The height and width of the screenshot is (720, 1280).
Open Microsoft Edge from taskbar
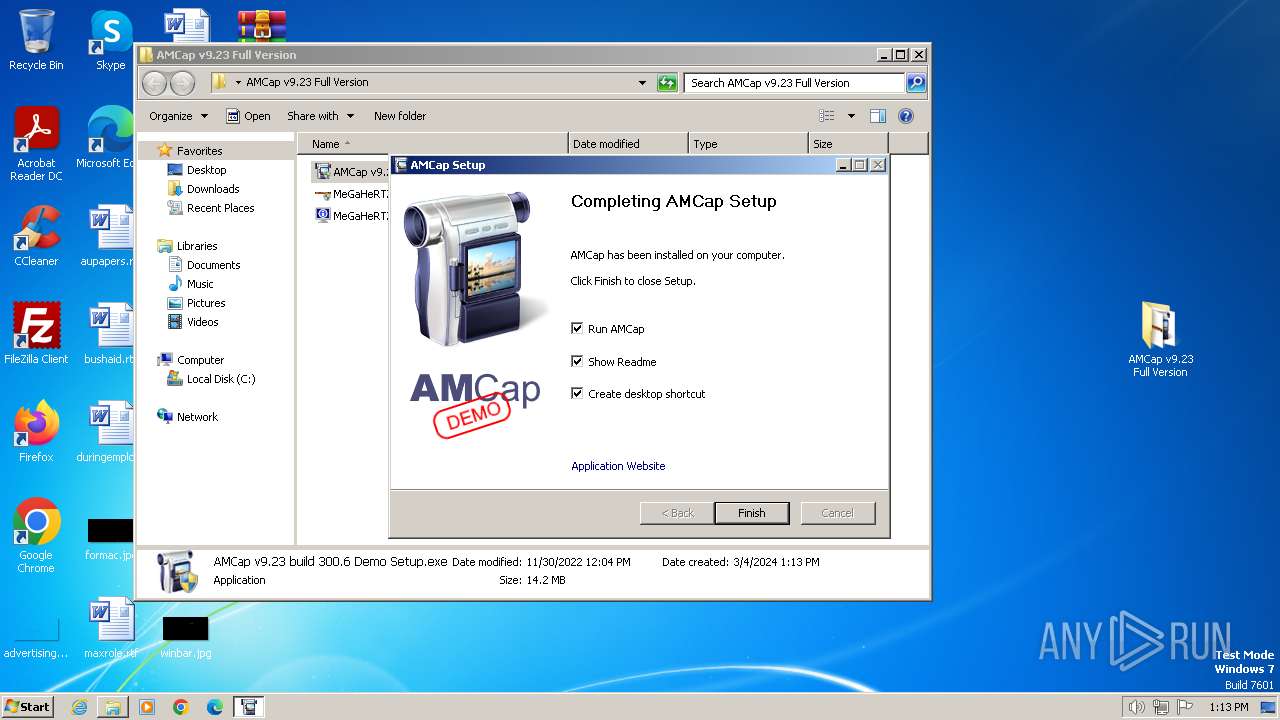pos(215,707)
